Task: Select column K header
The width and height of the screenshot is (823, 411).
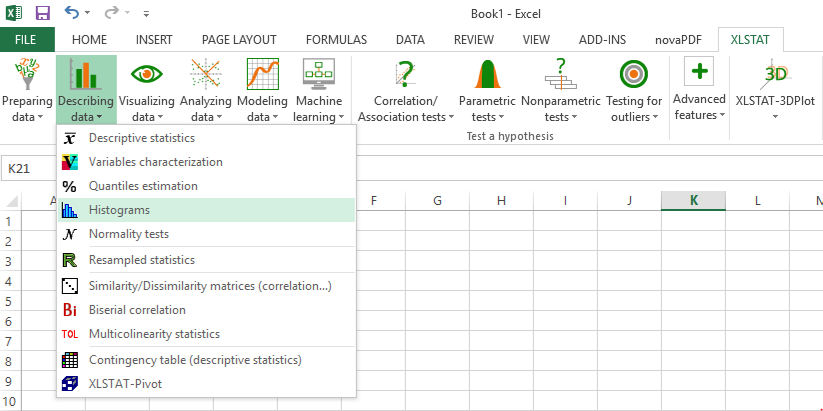Action: tap(693, 201)
